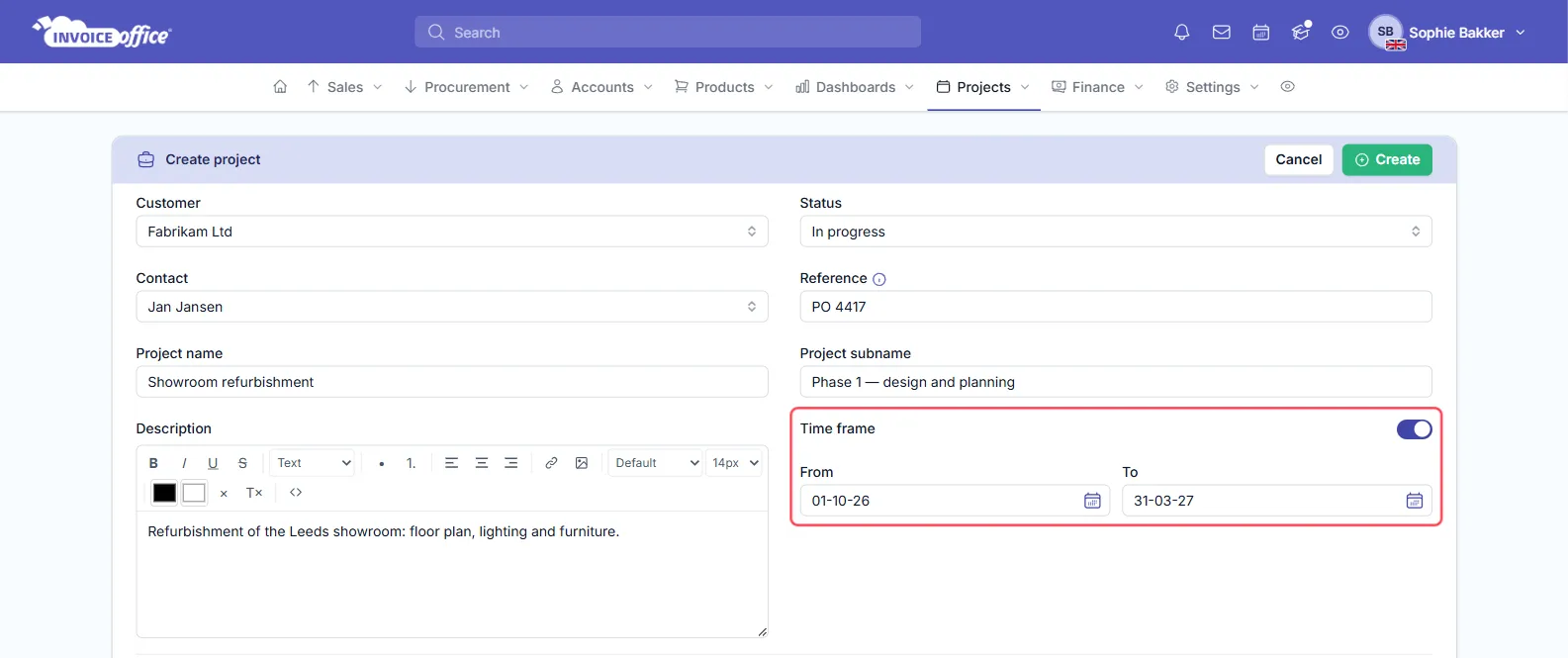Open the calendar icon in header
Viewport: 1568px width, 658px height.
[1260, 33]
